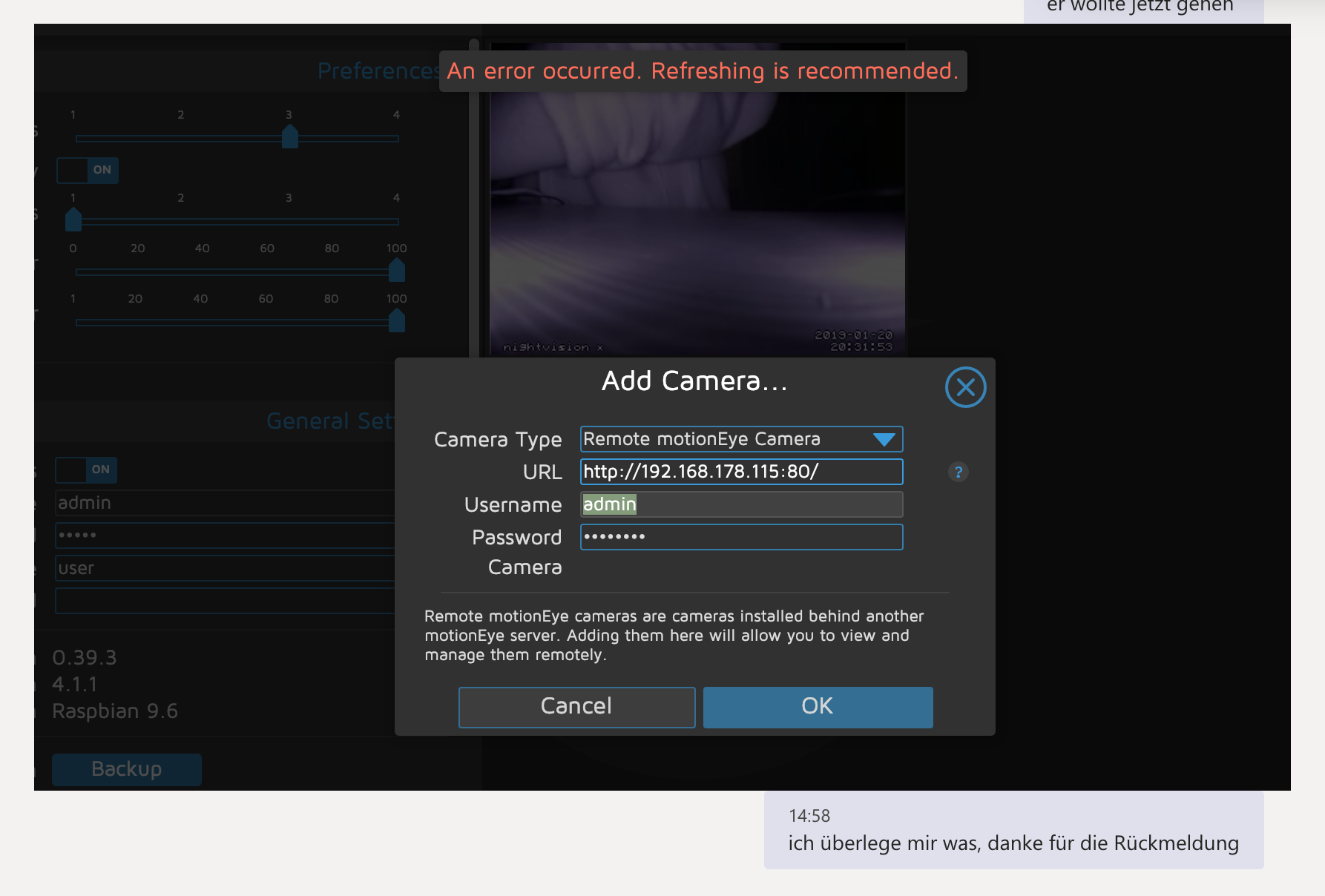
Task: Toggle the ON switch in Preferences panel
Action: tap(88, 171)
